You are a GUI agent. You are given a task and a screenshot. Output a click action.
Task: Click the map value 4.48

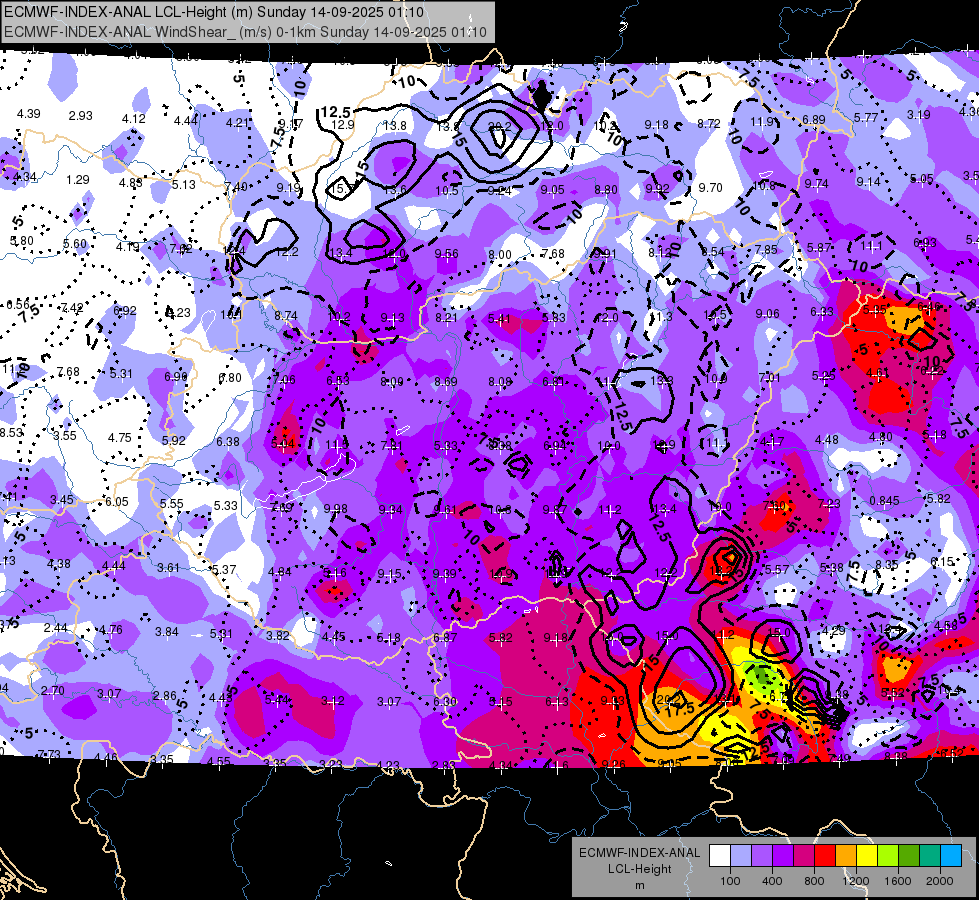(827, 440)
